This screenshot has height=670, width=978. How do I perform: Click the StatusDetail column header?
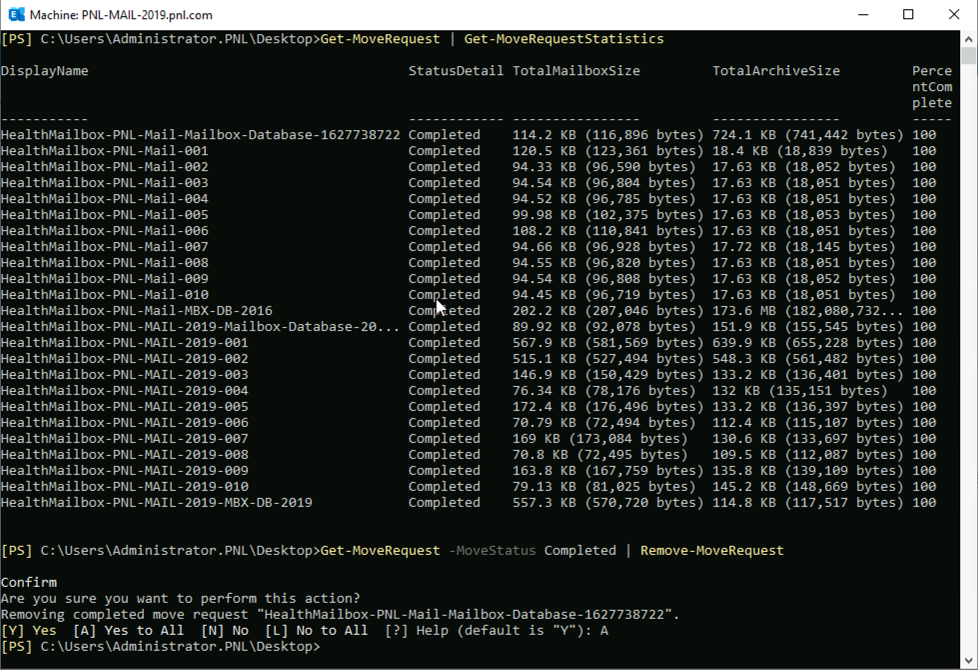(456, 71)
